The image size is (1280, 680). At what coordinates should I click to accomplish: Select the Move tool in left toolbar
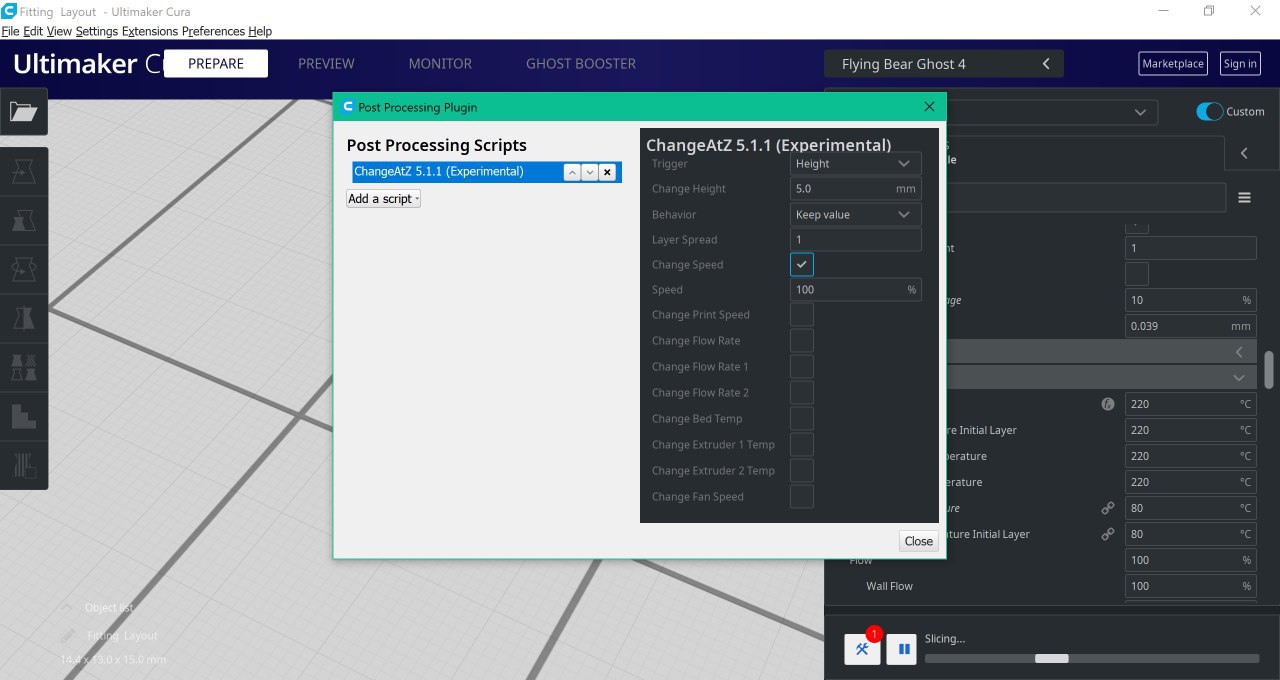pyautogui.click(x=23, y=173)
